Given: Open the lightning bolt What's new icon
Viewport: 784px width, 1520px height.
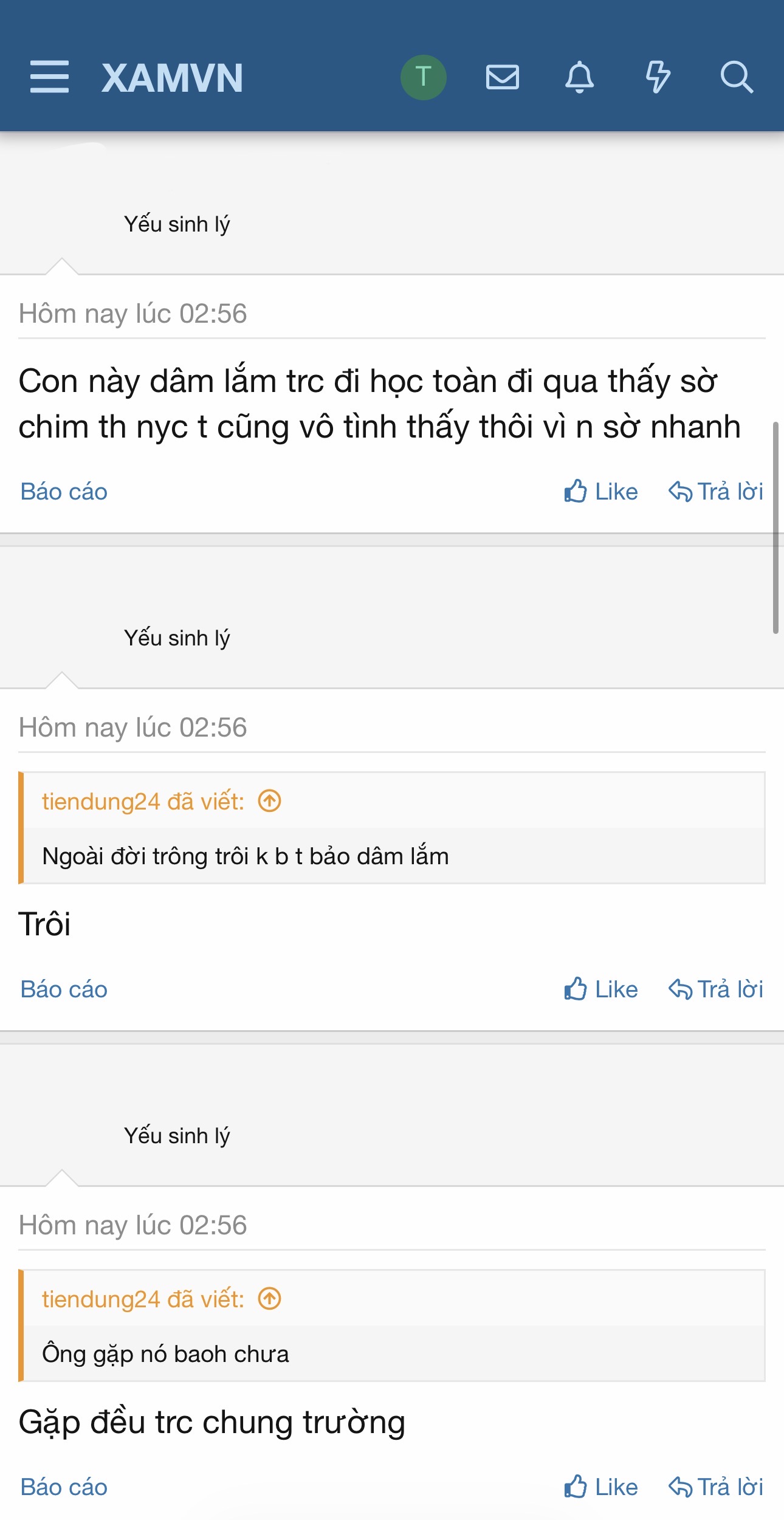Looking at the screenshot, I should pos(657,77).
